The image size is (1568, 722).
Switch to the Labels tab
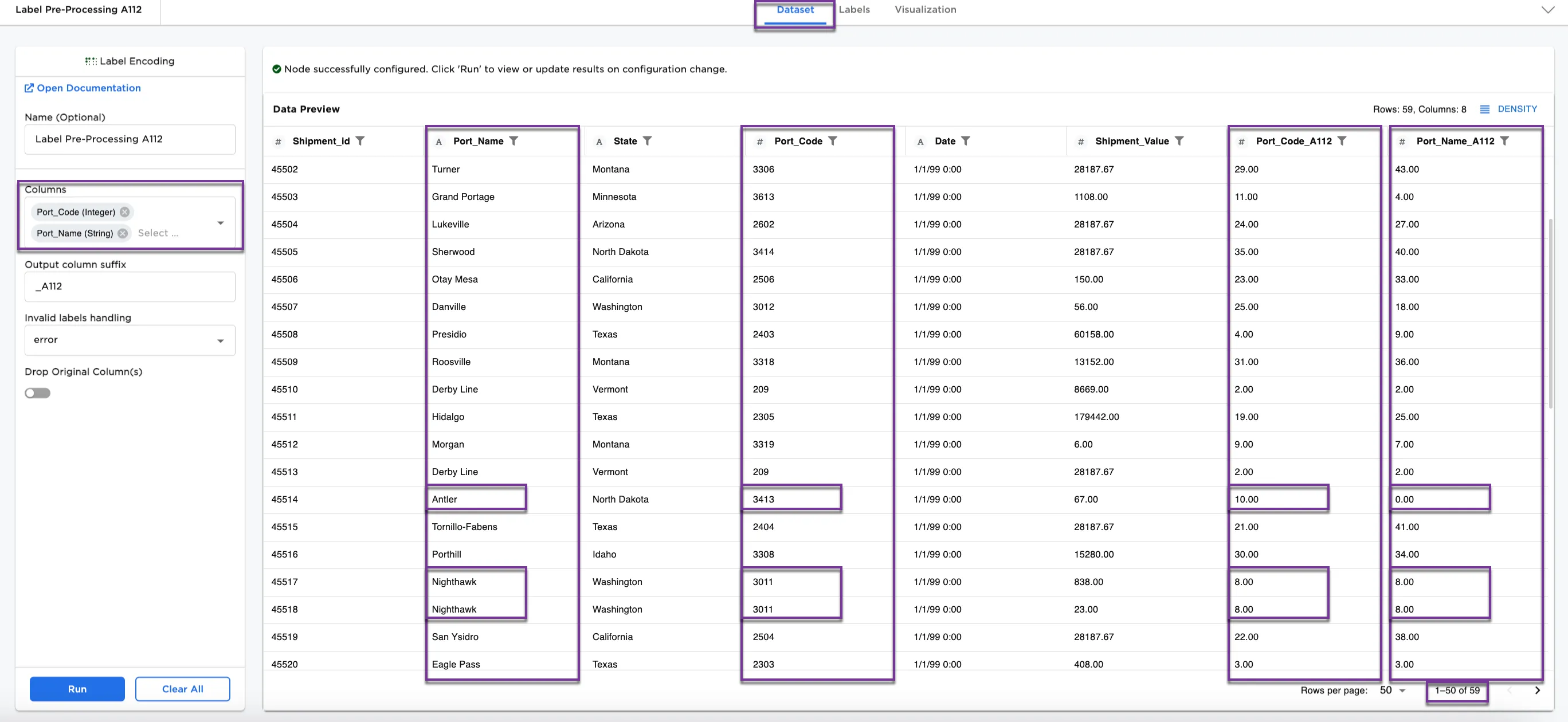tap(854, 10)
